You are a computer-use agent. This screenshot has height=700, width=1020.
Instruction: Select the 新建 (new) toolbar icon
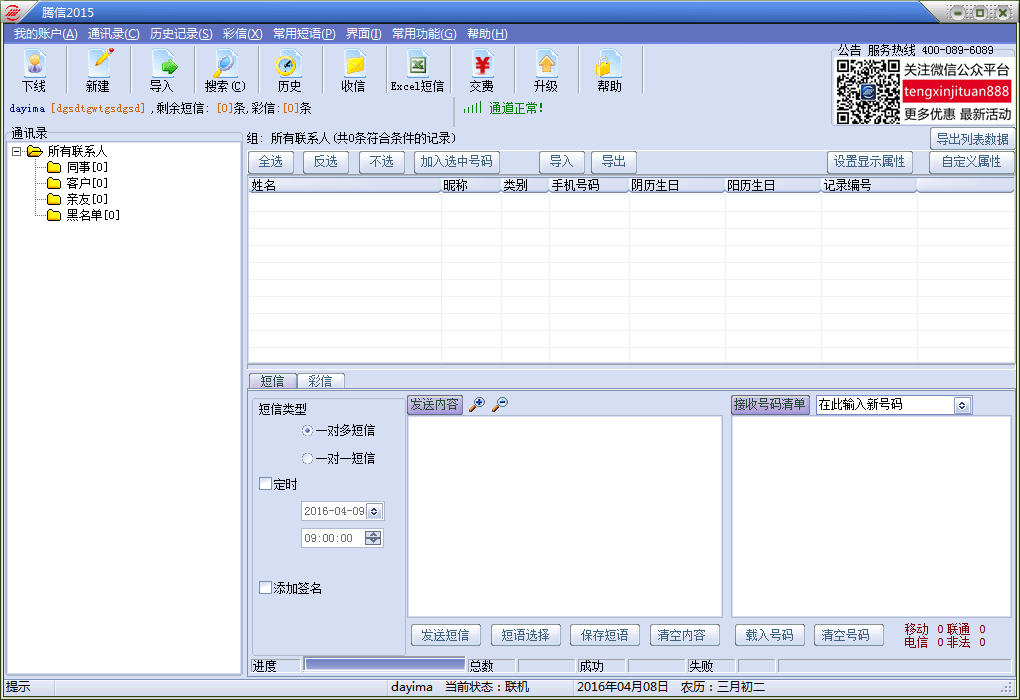(96, 69)
